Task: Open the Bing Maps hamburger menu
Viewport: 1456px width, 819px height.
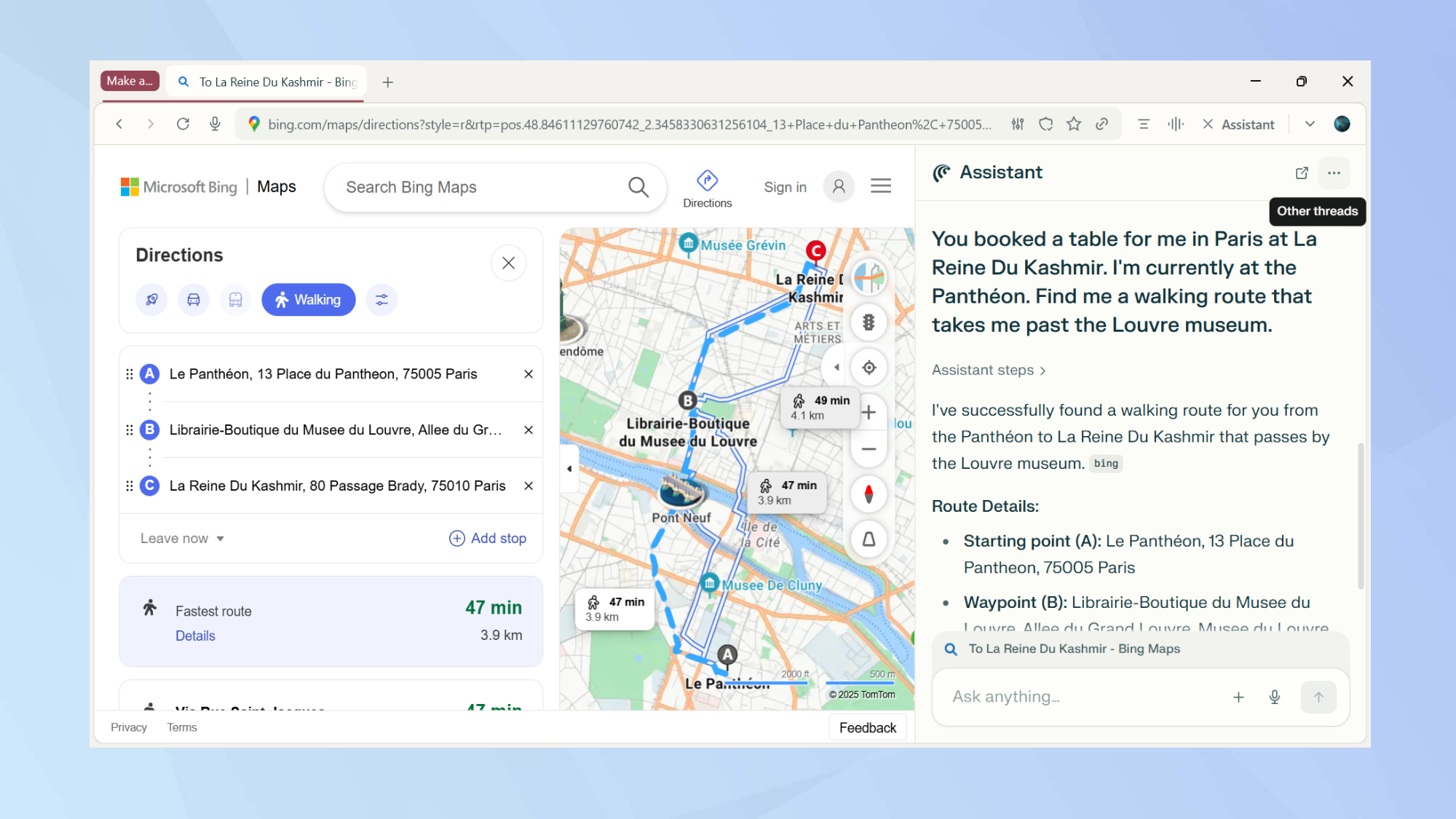Action: click(x=880, y=186)
